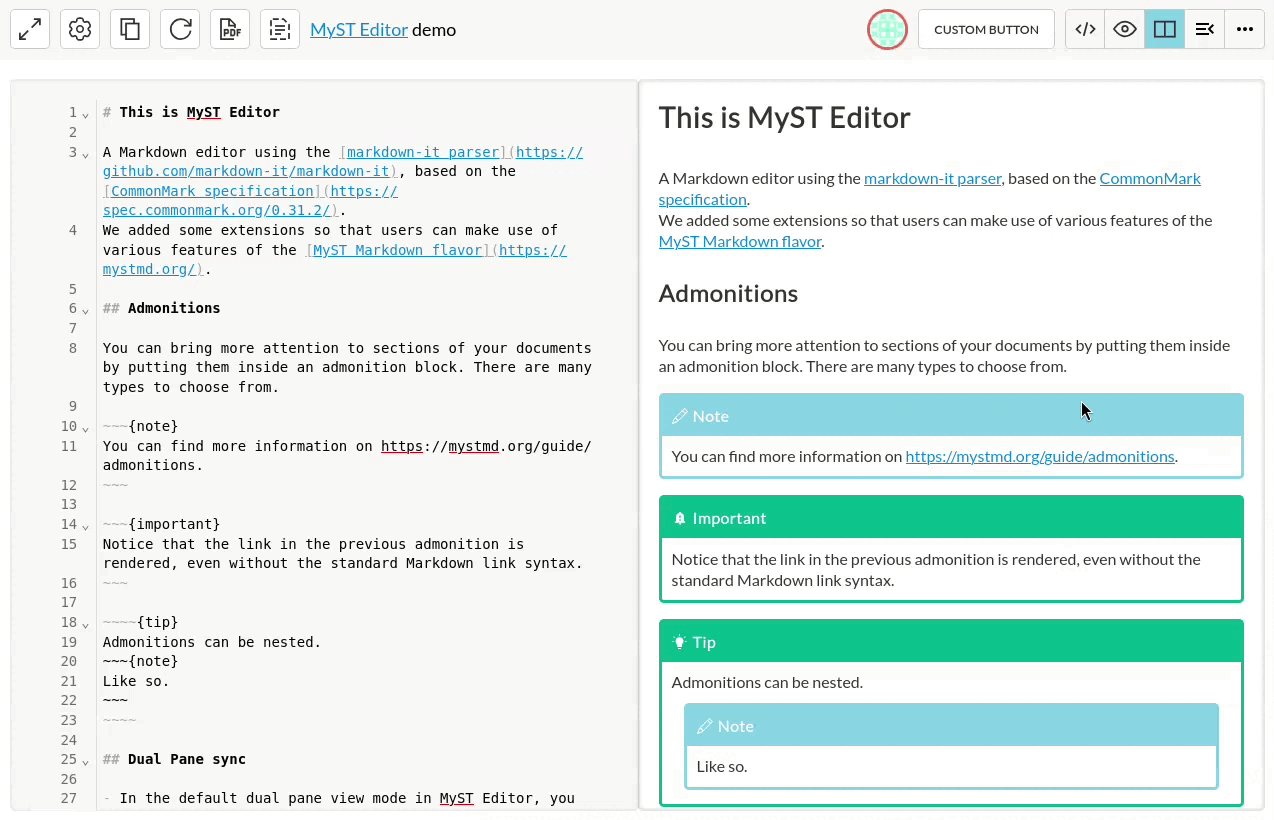Collapse Dual Pane sync section at line 25
Image resolution: width=1274 pixels, height=820 pixels.
pyautogui.click(x=86, y=761)
